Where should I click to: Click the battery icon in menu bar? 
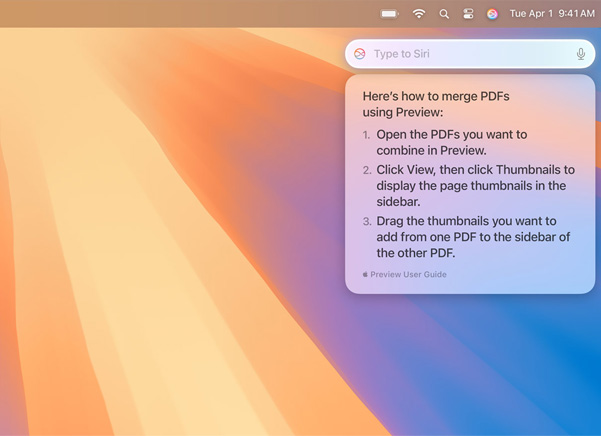tap(389, 14)
